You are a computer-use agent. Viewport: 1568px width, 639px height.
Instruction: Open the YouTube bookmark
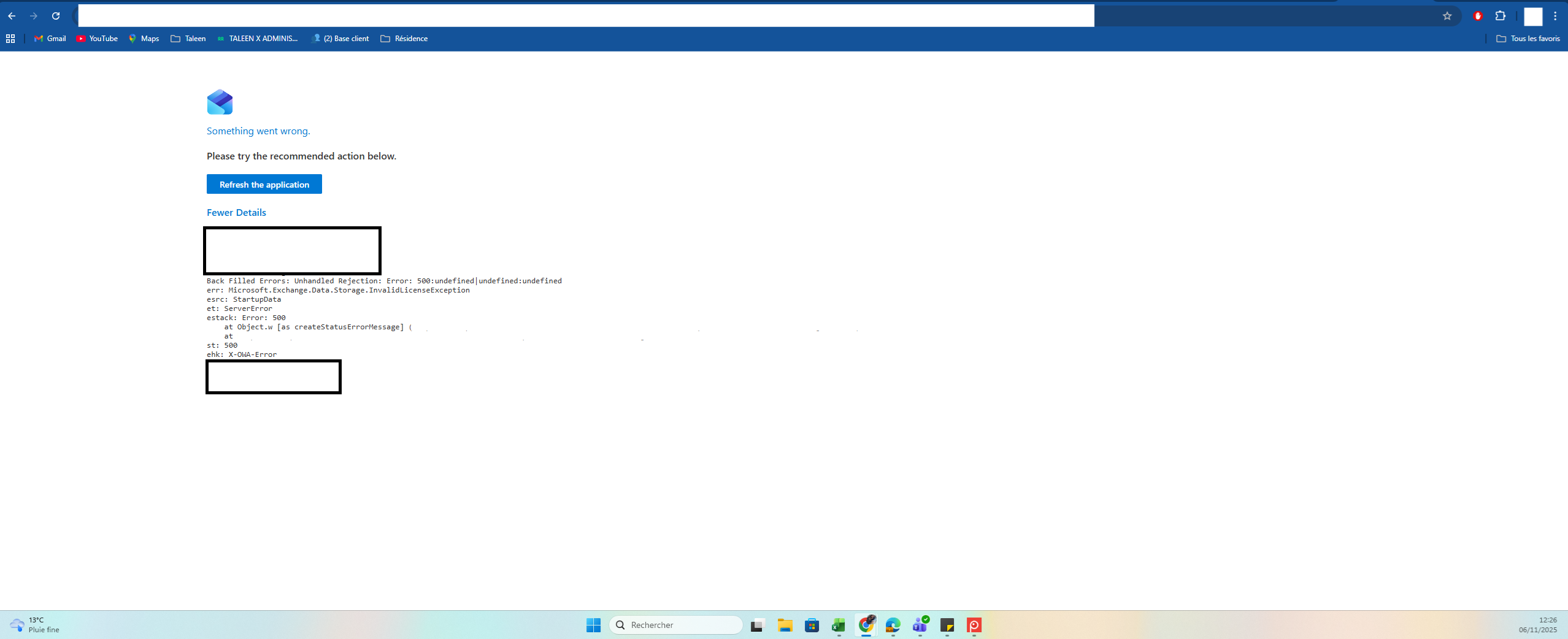(97, 39)
